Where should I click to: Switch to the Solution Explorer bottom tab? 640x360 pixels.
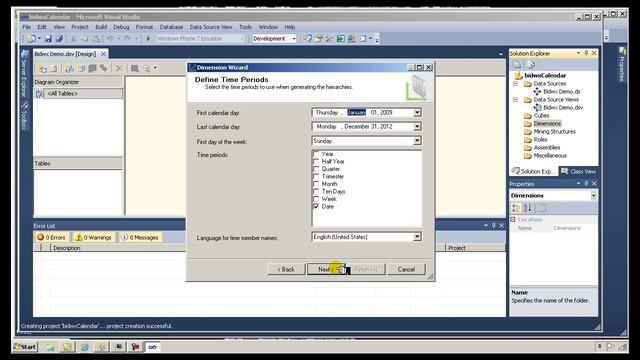pyautogui.click(x=533, y=171)
